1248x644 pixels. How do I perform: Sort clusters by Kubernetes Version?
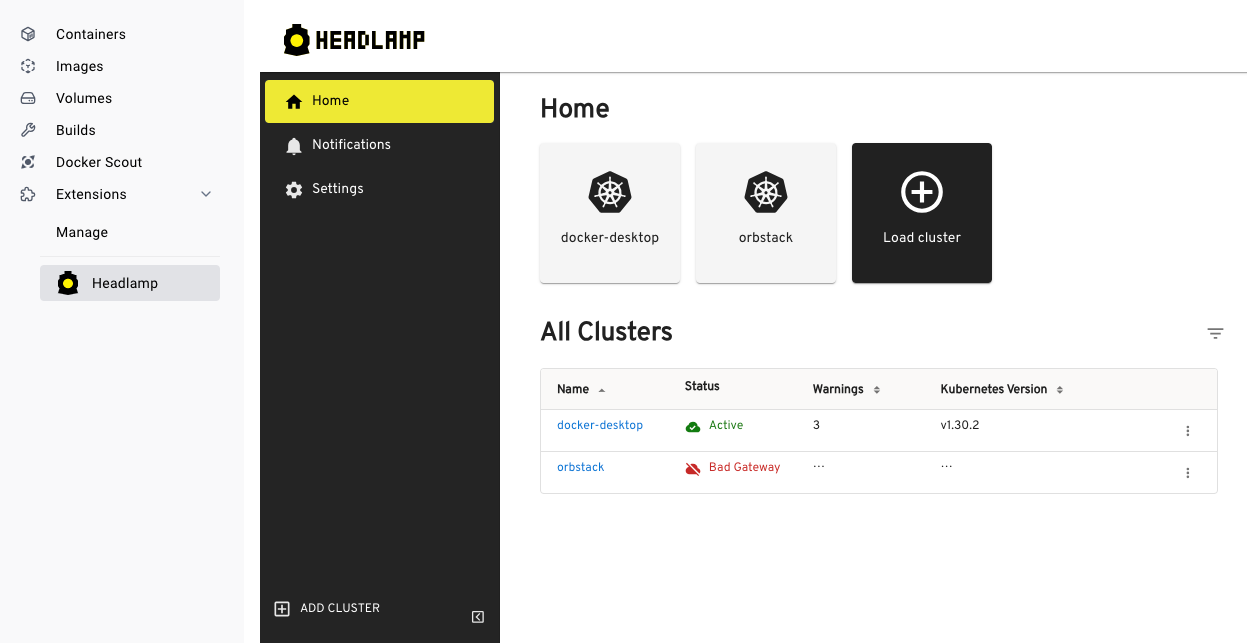[x=1059, y=389]
